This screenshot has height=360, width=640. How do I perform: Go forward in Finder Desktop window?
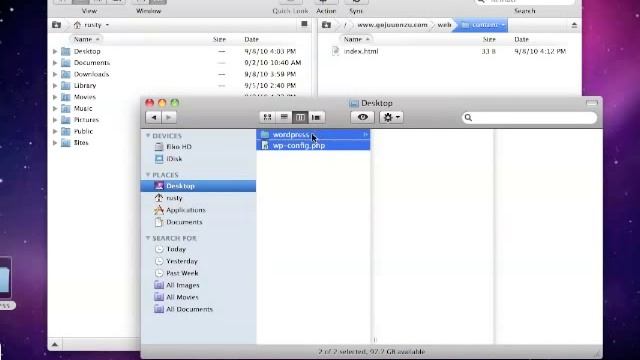(169, 118)
